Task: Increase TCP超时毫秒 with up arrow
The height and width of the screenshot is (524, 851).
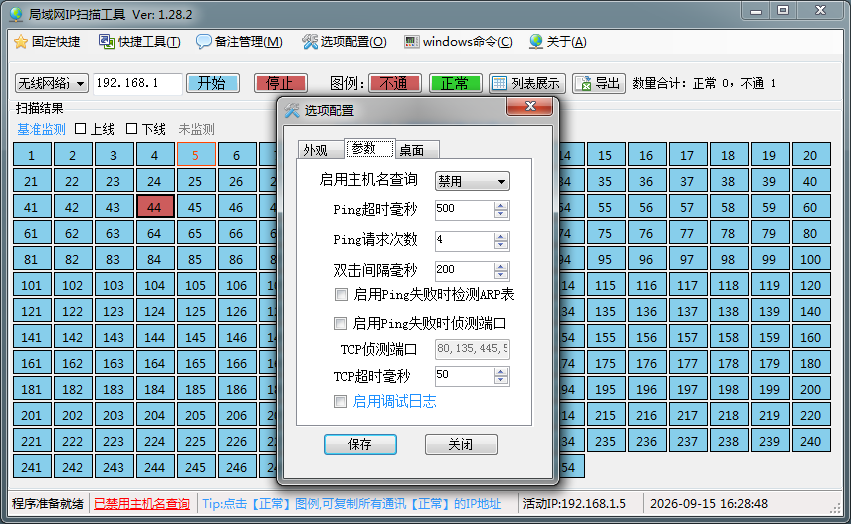Action: (501, 372)
